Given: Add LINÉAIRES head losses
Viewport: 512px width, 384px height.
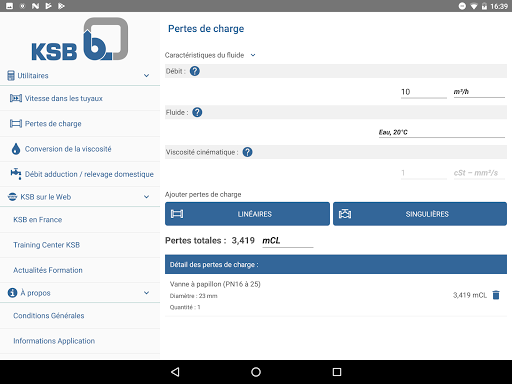Looking at the screenshot, I should click(247, 214).
